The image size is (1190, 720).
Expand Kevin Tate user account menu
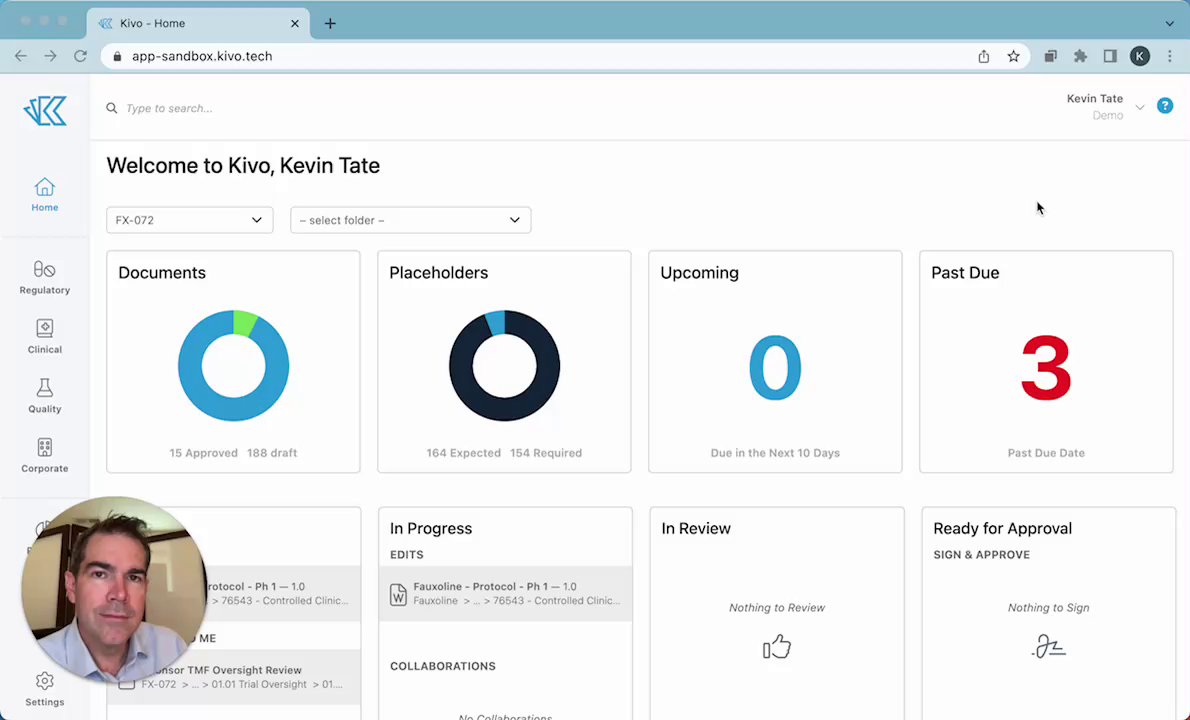(x=1105, y=106)
